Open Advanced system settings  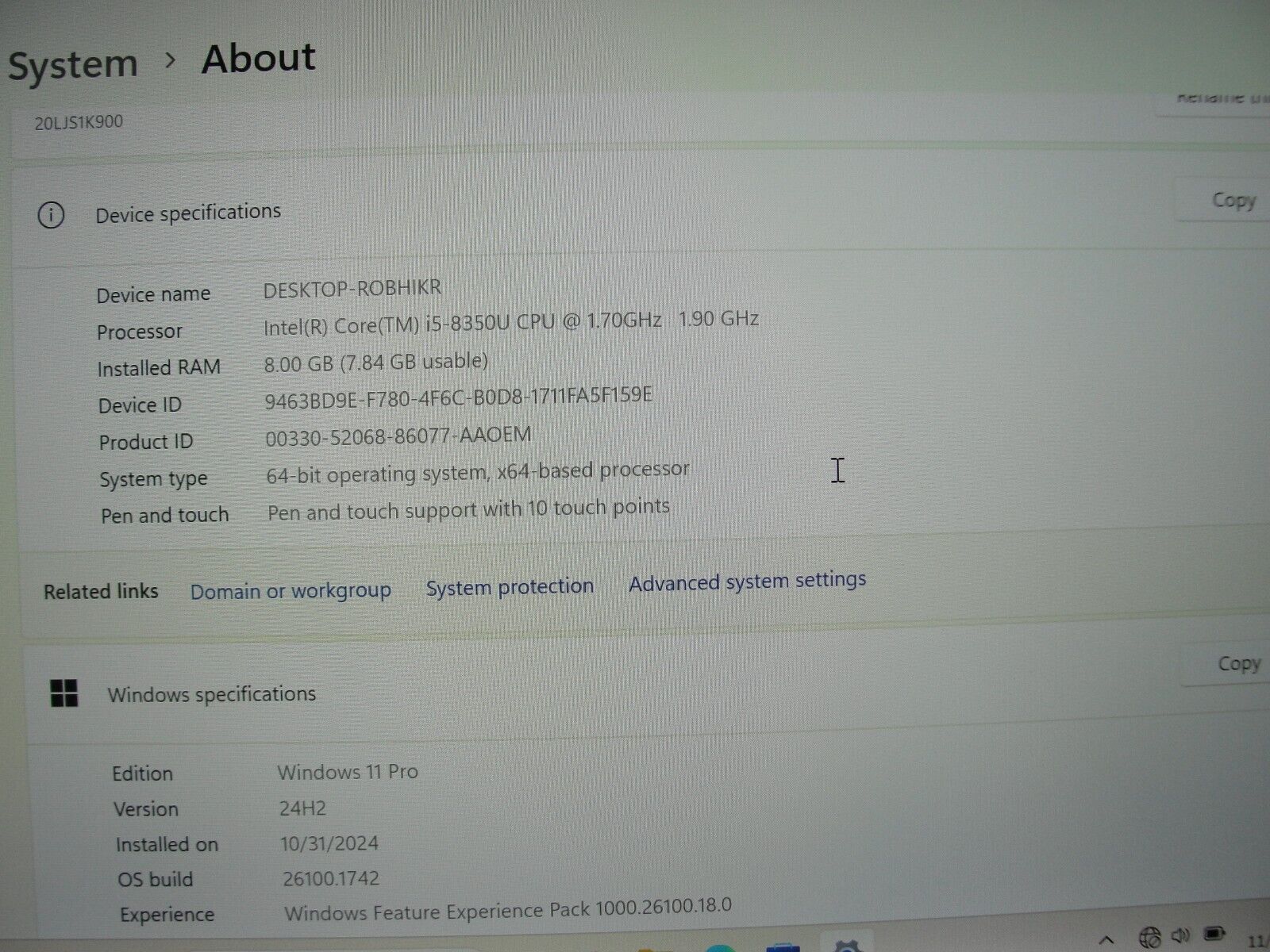click(x=747, y=582)
